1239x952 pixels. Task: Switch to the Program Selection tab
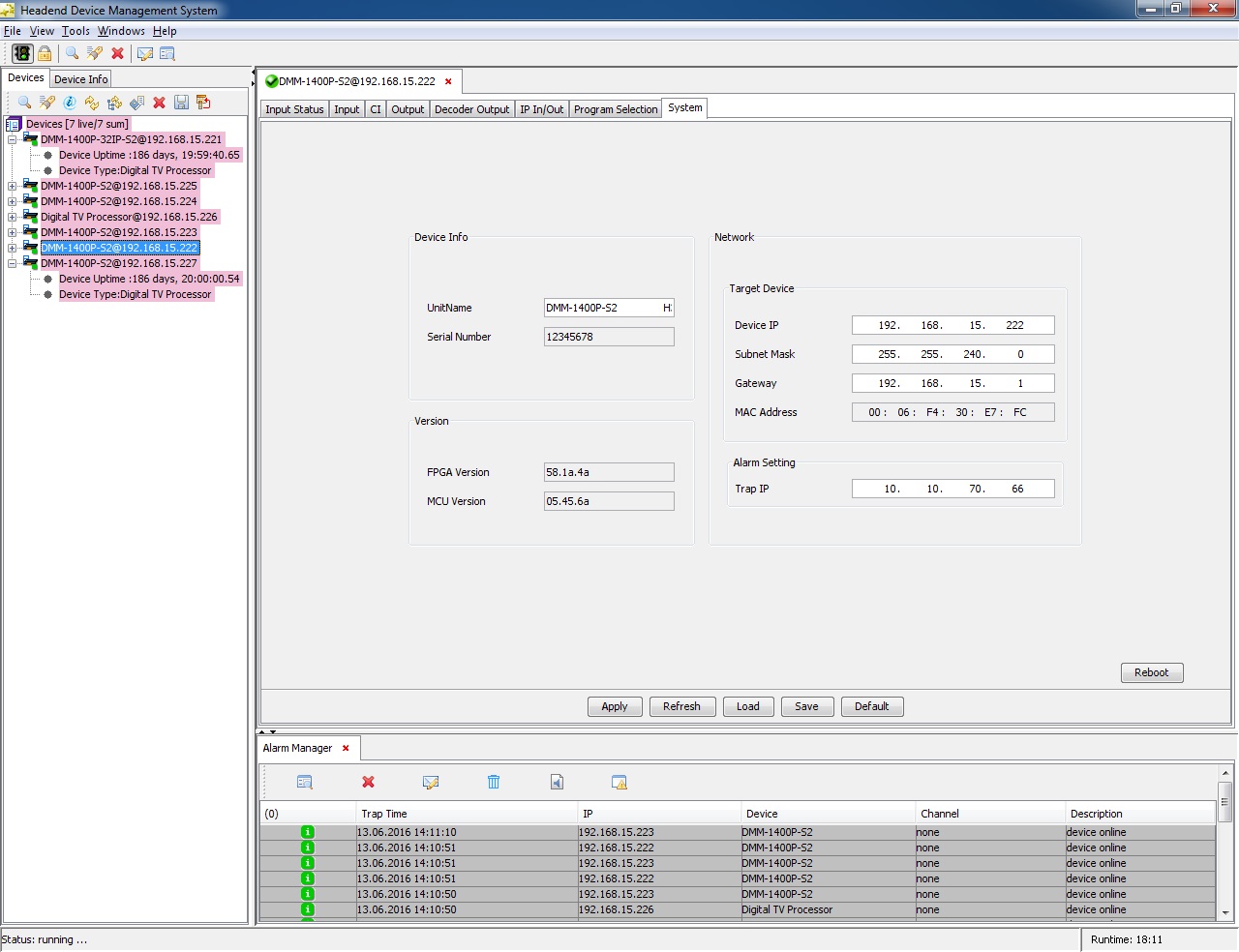click(616, 109)
